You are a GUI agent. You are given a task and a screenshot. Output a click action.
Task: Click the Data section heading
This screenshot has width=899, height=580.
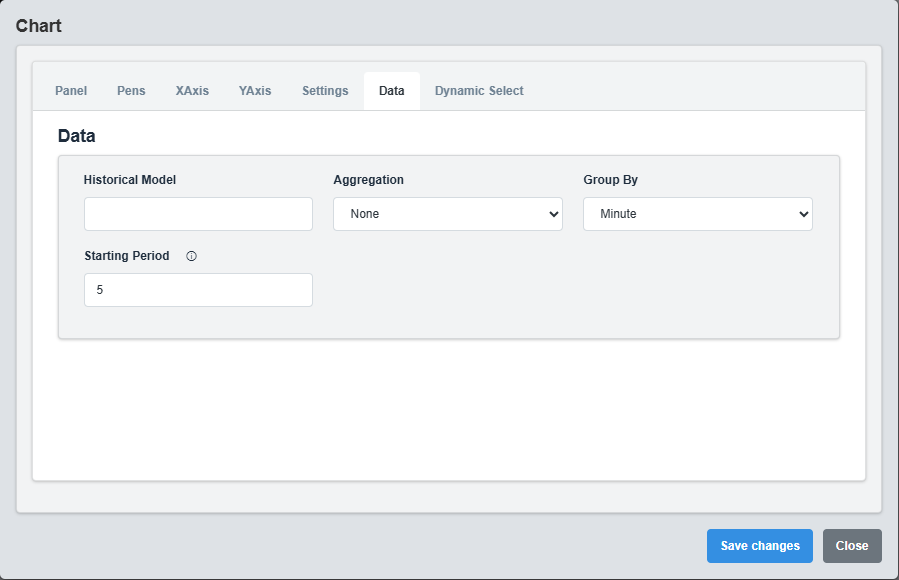[77, 136]
